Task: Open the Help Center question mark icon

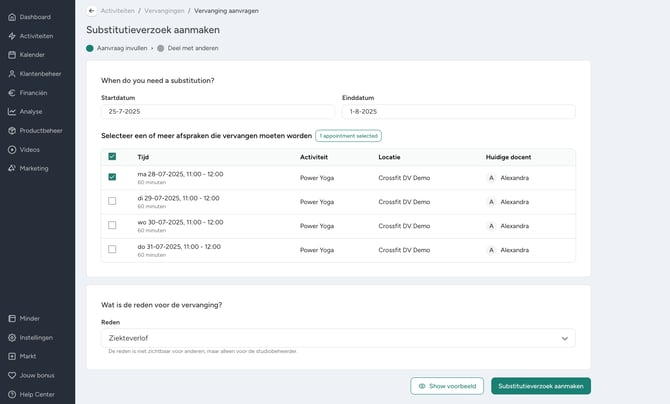Action: click(12, 394)
